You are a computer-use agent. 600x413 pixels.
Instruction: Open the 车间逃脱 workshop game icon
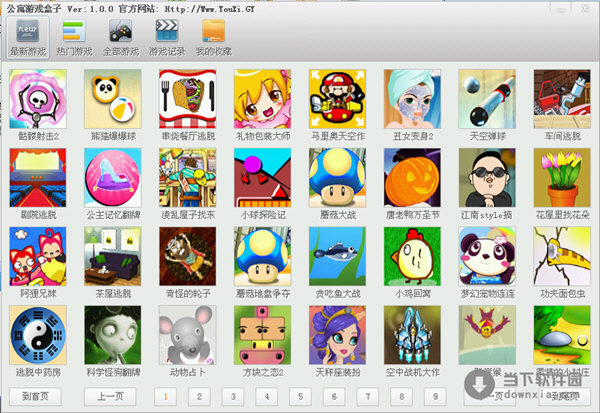pos(562,99)
